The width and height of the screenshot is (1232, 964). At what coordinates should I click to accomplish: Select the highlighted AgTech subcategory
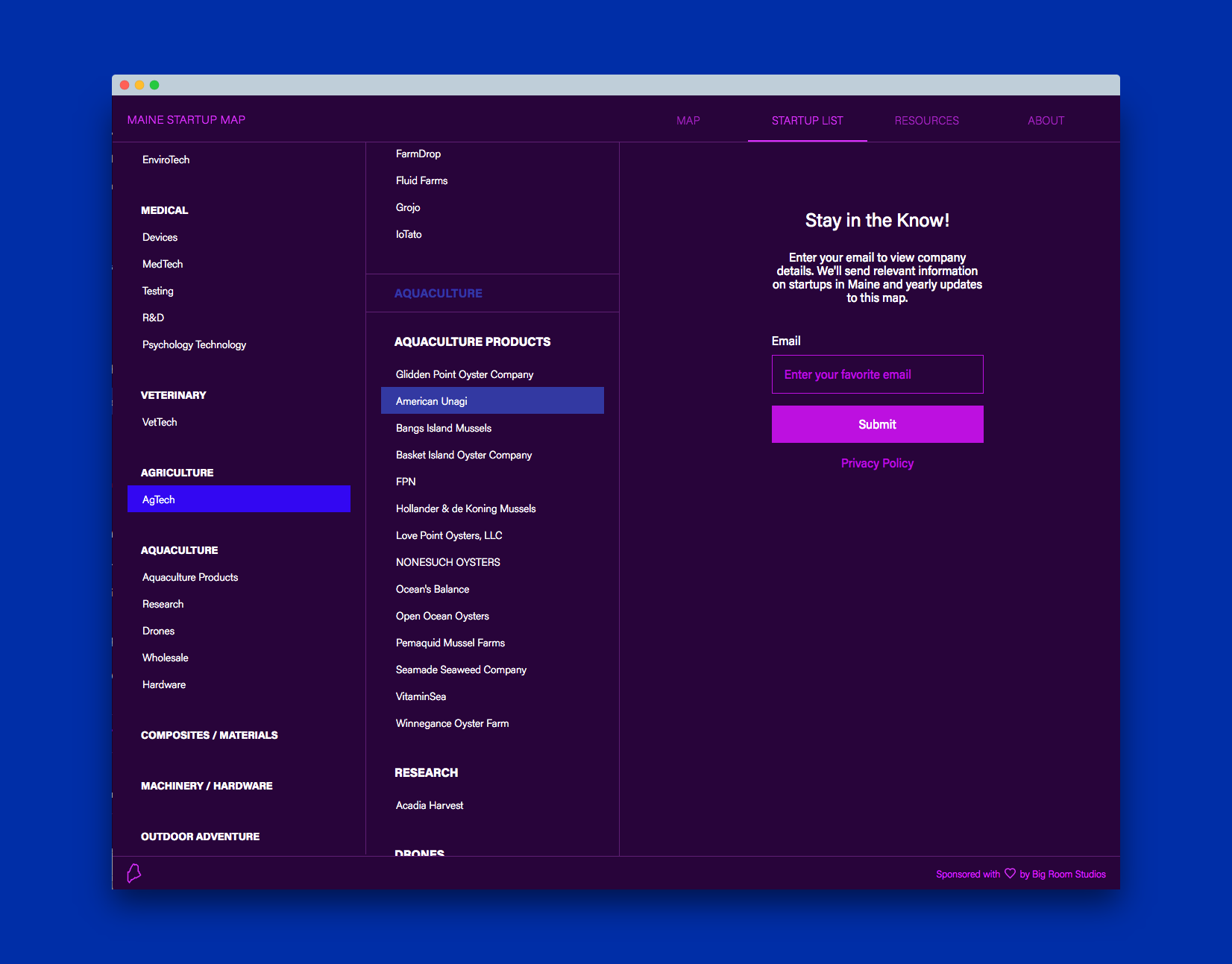[239, 499]
